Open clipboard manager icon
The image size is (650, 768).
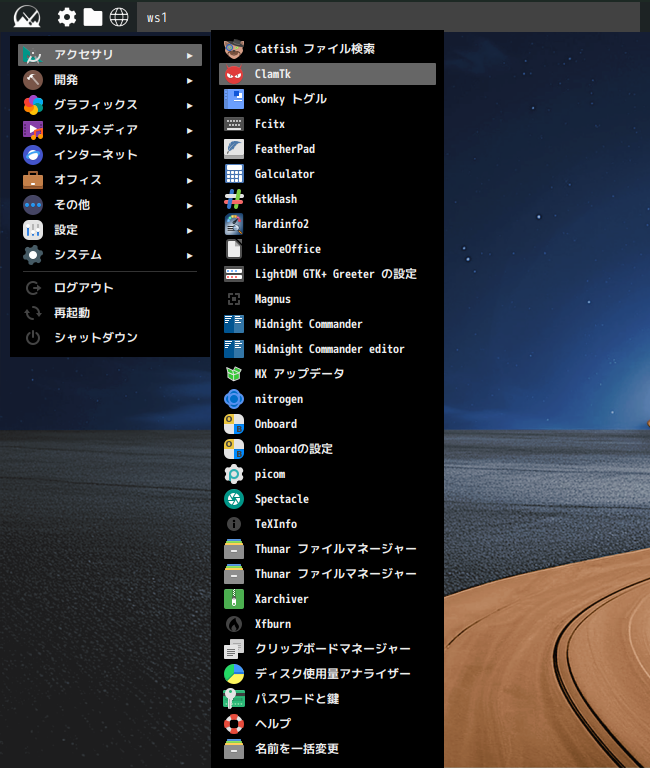point(234,649)
